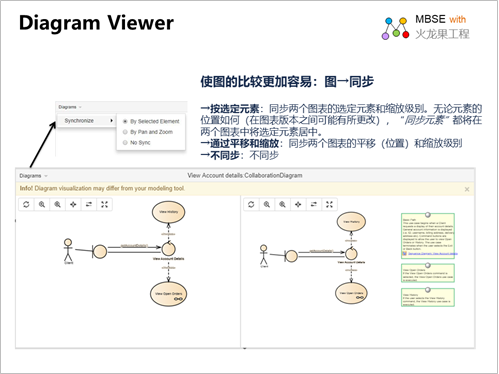Click refresh icon in right diagram toolbar
This screenshot has height=374, width=499.
pyautogui.click(x=251, y=204)
